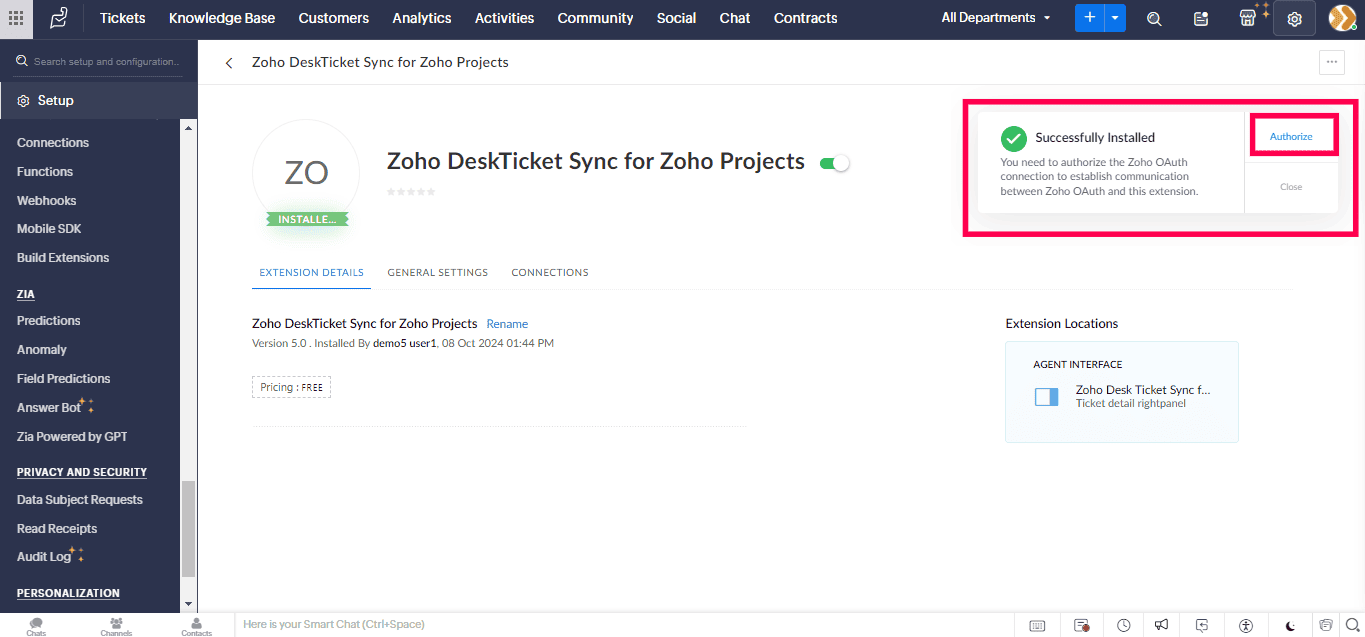Open the megaphone announcements icon

(x=1161, y=626)
